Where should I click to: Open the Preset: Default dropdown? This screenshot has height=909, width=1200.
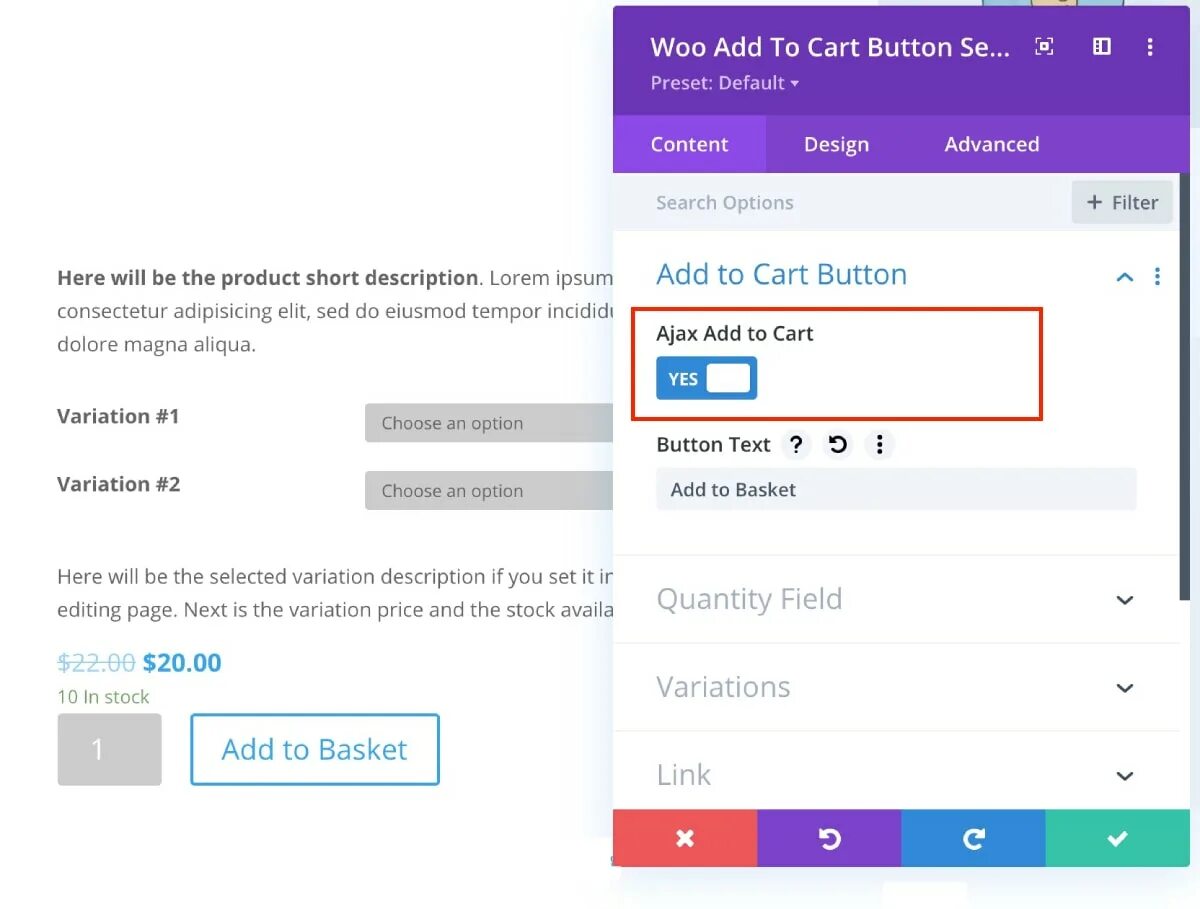(x=725, y=83)
